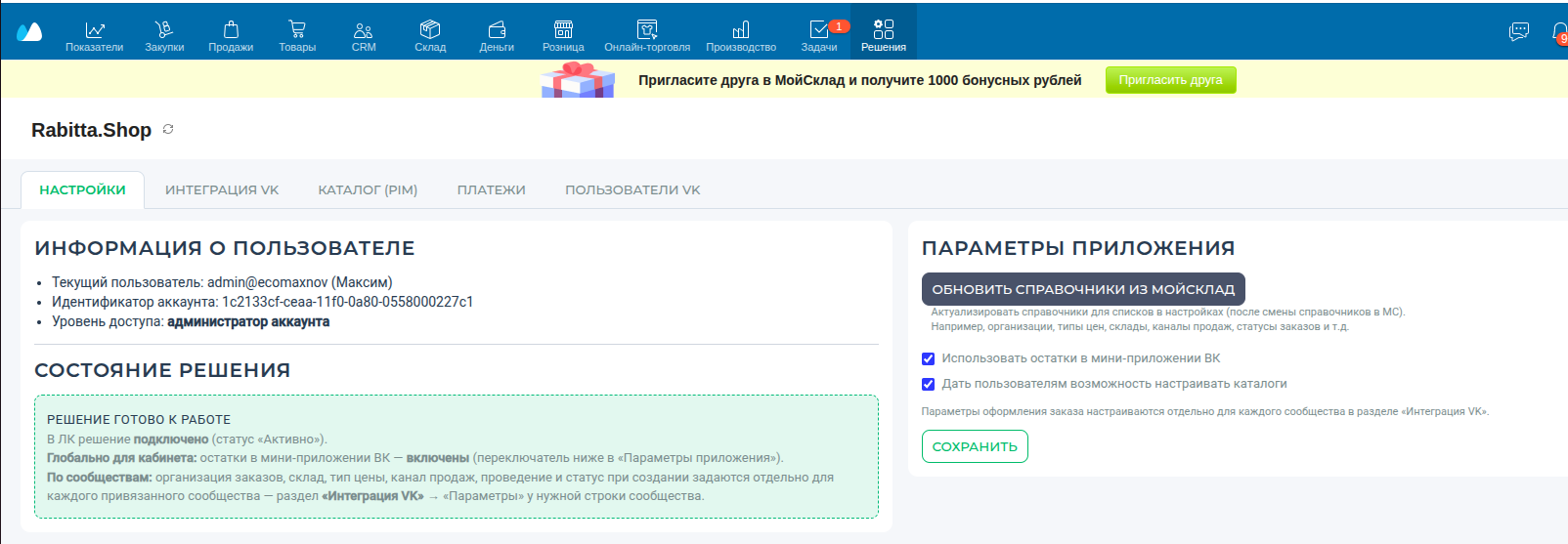1568x544 pixels.
Task: Open the Продажи section
Action: click(231, 36)
